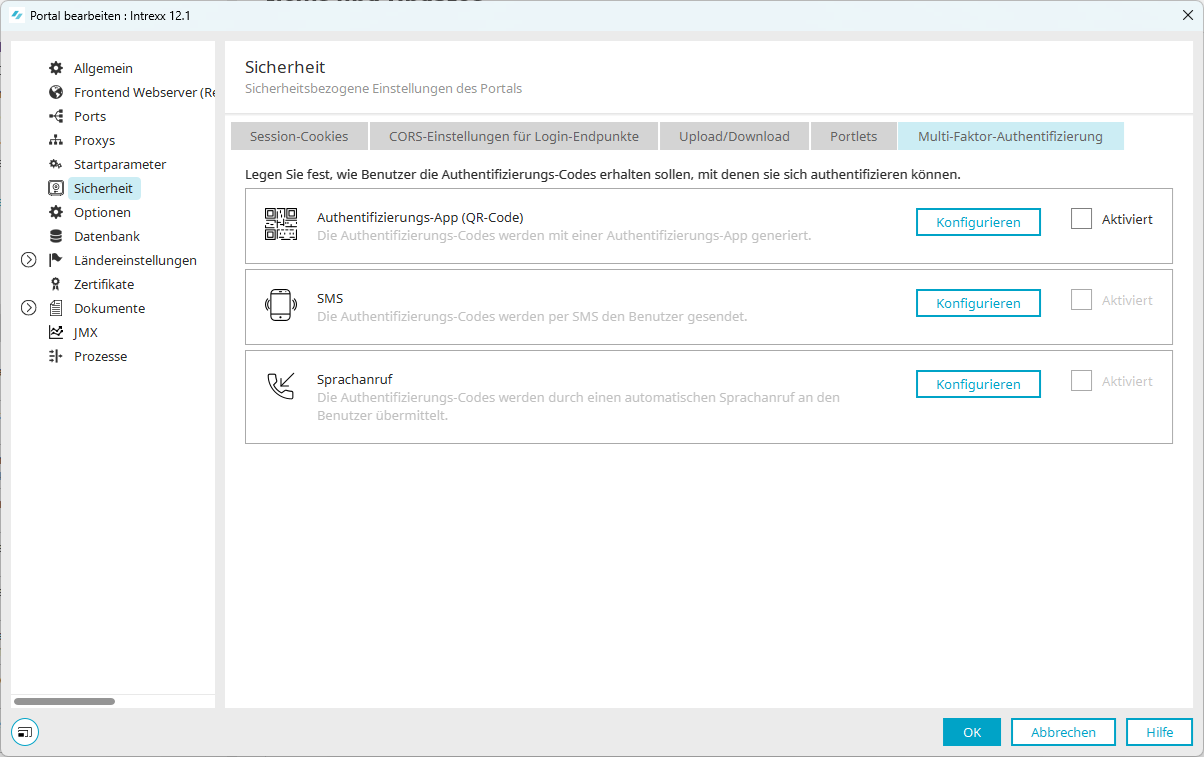Expand the Dokumente tree node
Screen dimensions: 1204x757
click(x=28, y=308)
